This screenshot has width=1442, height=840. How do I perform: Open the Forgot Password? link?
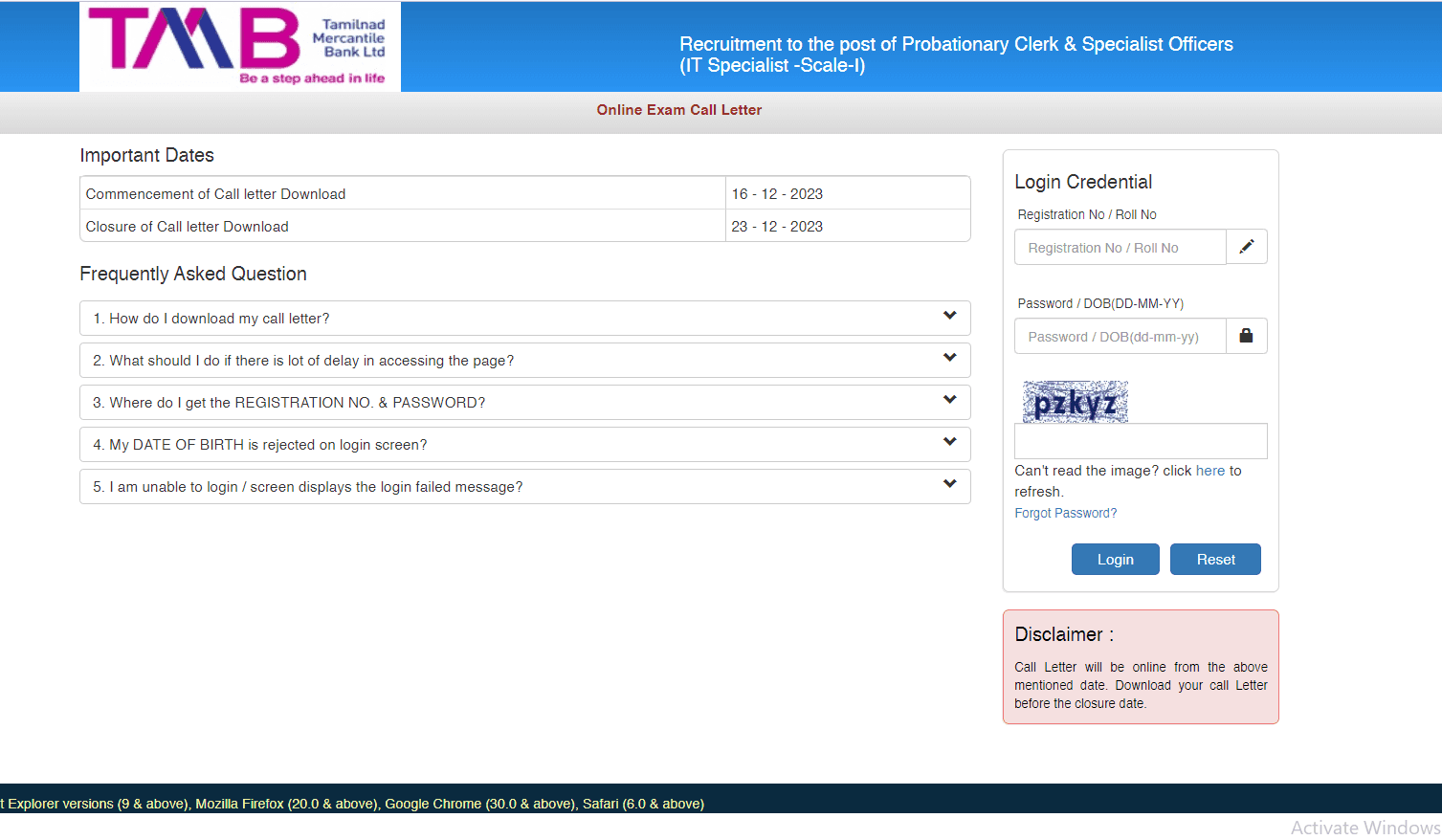coord(1065,513)
